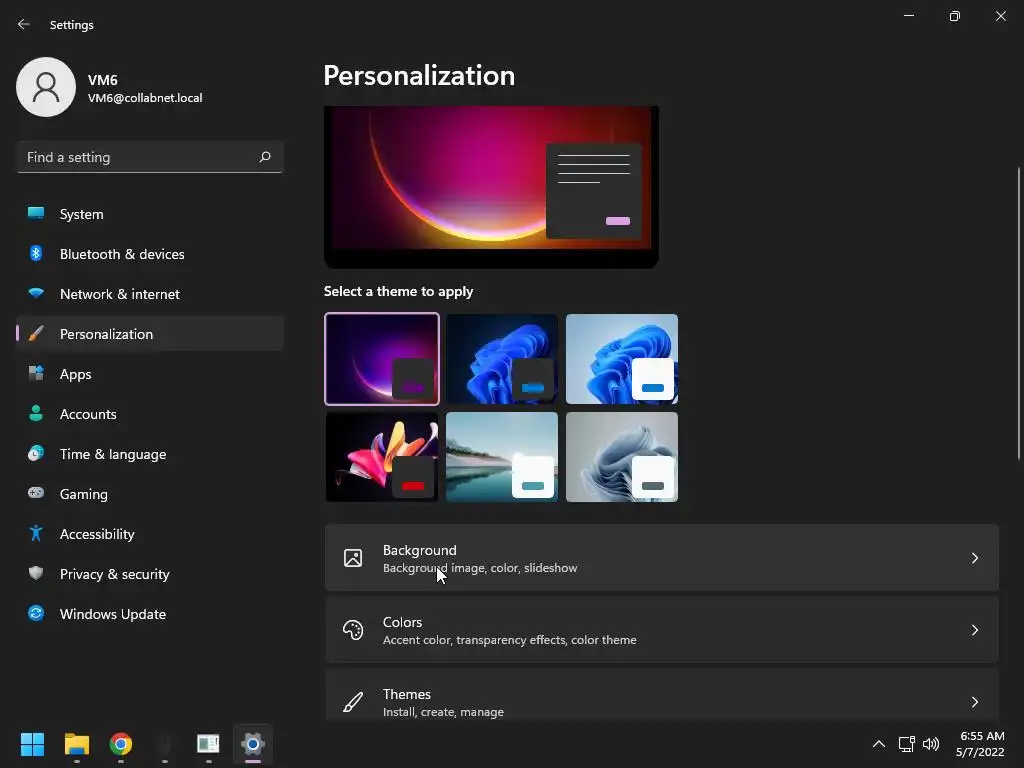This screenshot has width=1024, height=768.
Task: Open Gaming settings
Action: click(150, 494)
